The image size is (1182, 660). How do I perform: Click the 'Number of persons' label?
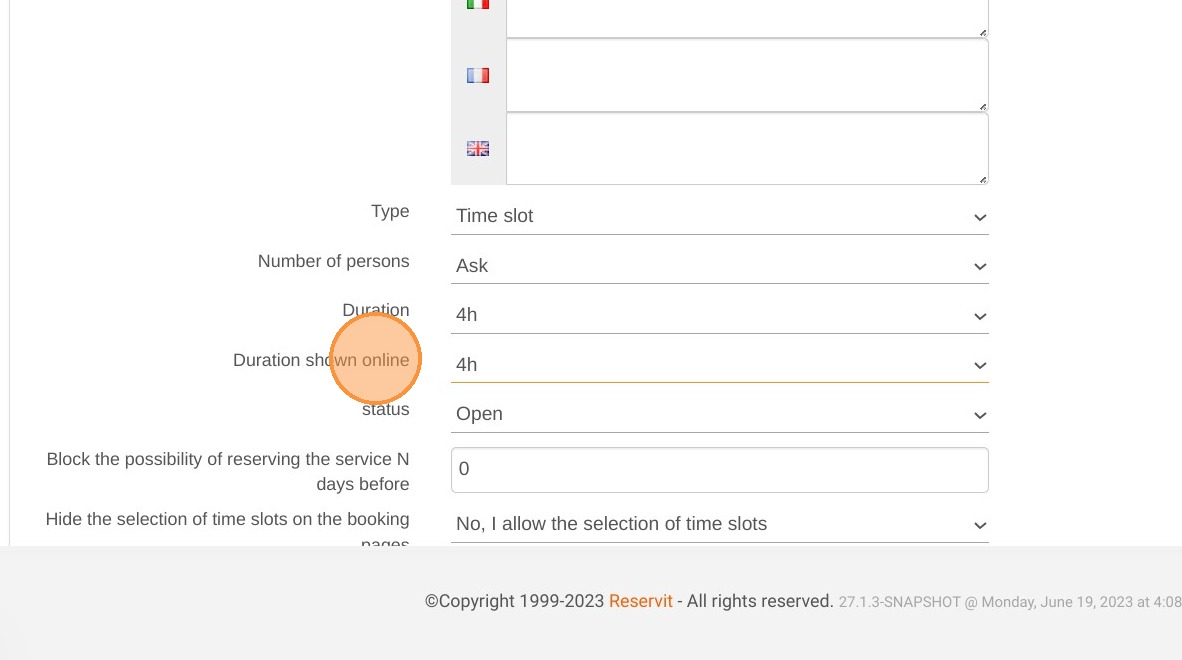pyautogui.click(x=333, y=261)
